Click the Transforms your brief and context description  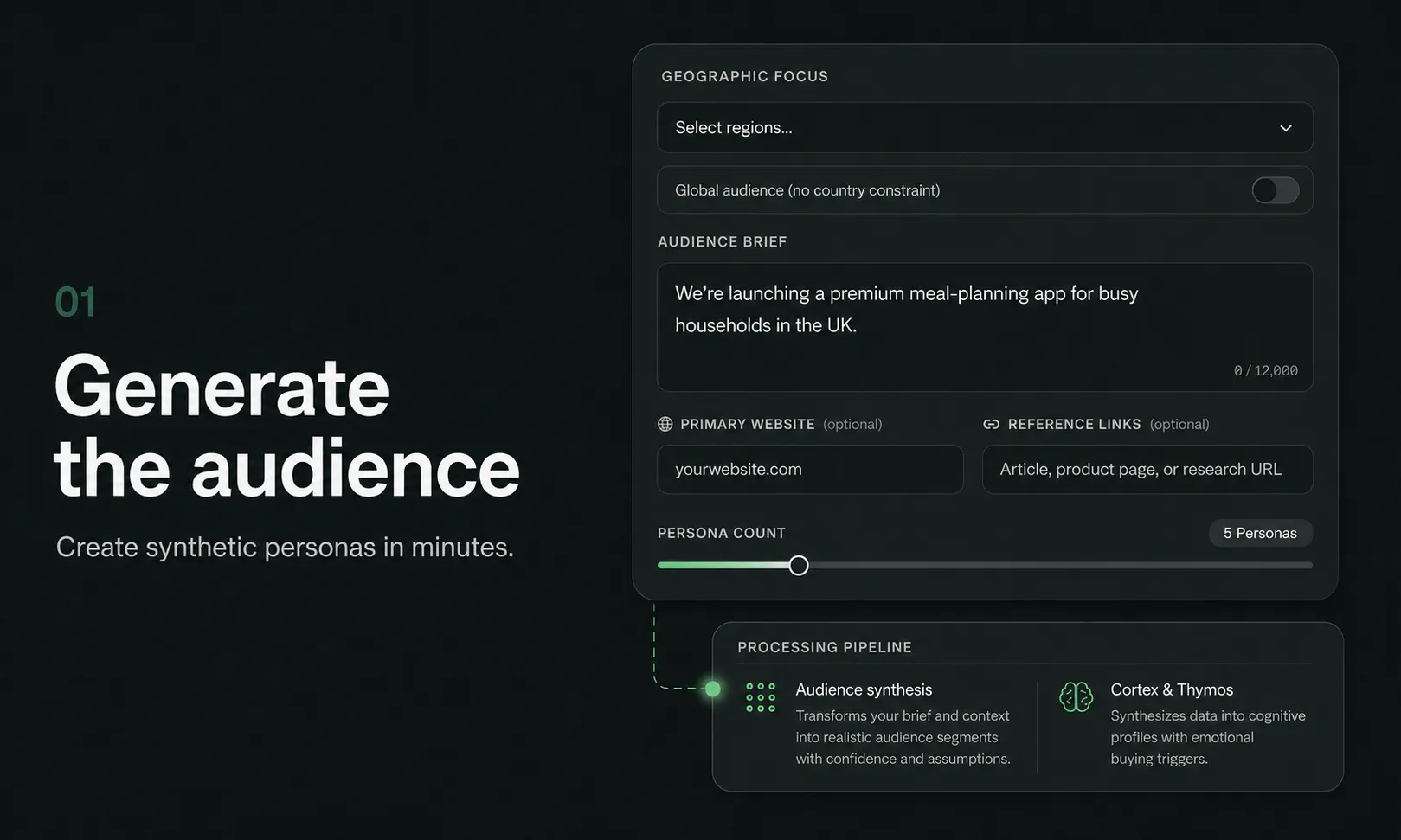click(903, 737)
